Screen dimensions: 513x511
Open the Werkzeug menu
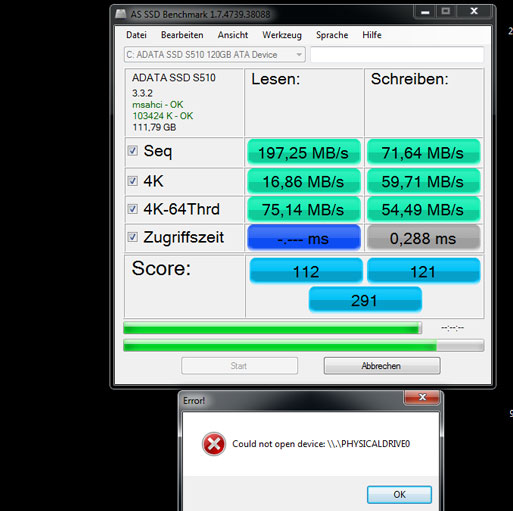point(282,35)
